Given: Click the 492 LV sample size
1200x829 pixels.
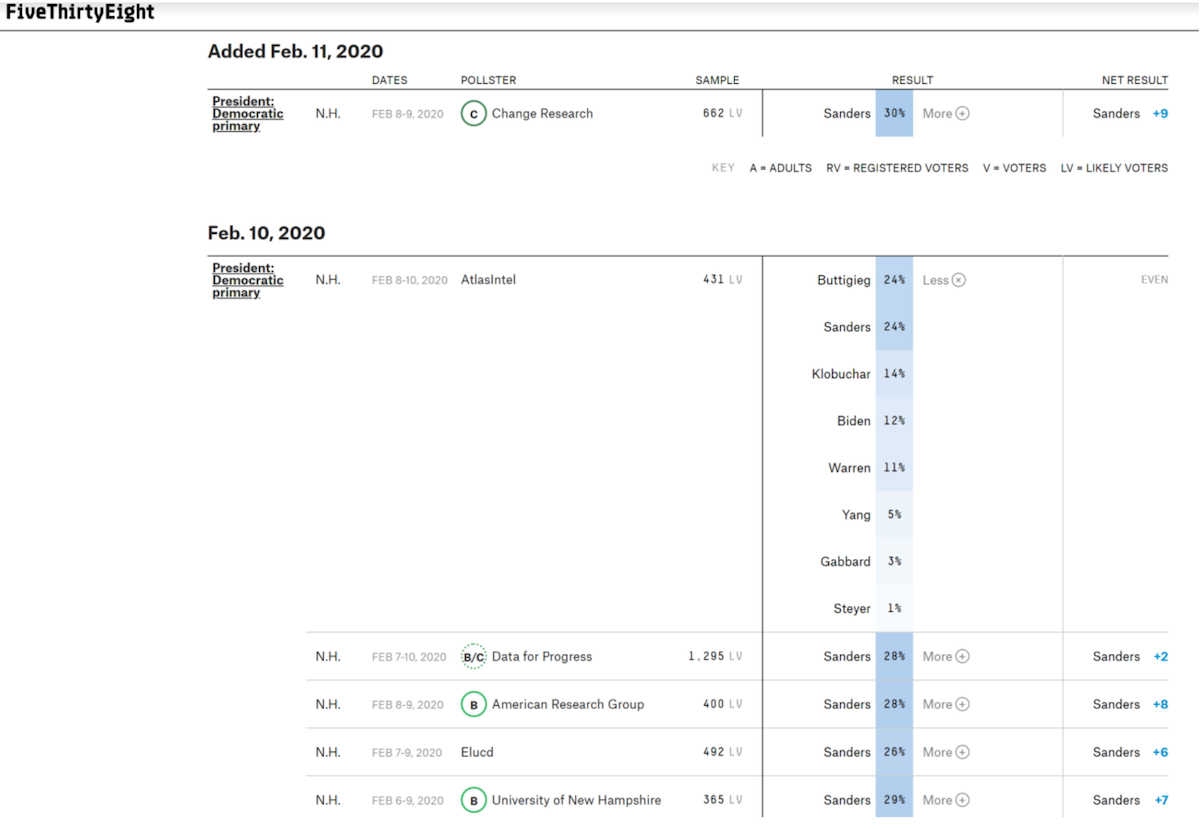Looking at the screenshot, I should tap(722, 752).
